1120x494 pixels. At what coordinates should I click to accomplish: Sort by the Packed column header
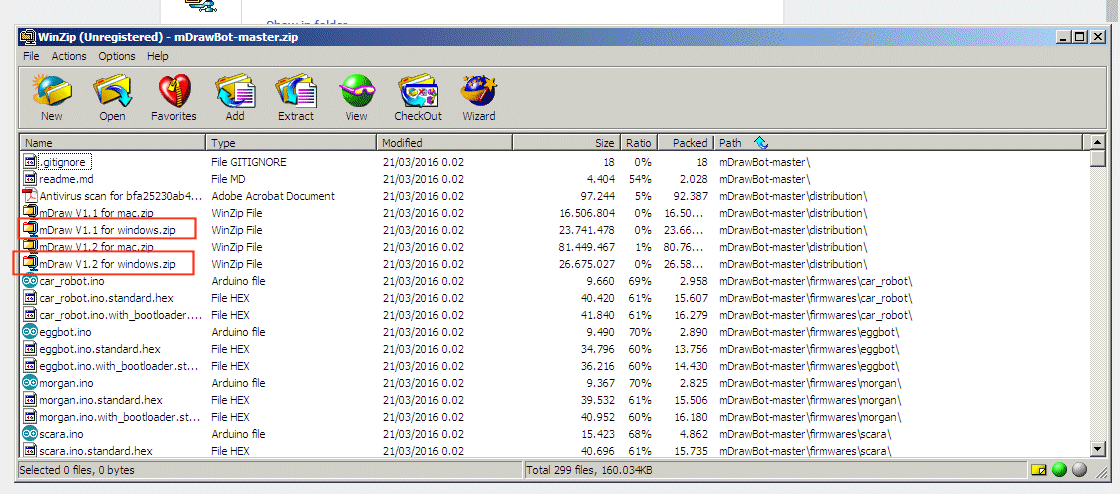point(686,143)
